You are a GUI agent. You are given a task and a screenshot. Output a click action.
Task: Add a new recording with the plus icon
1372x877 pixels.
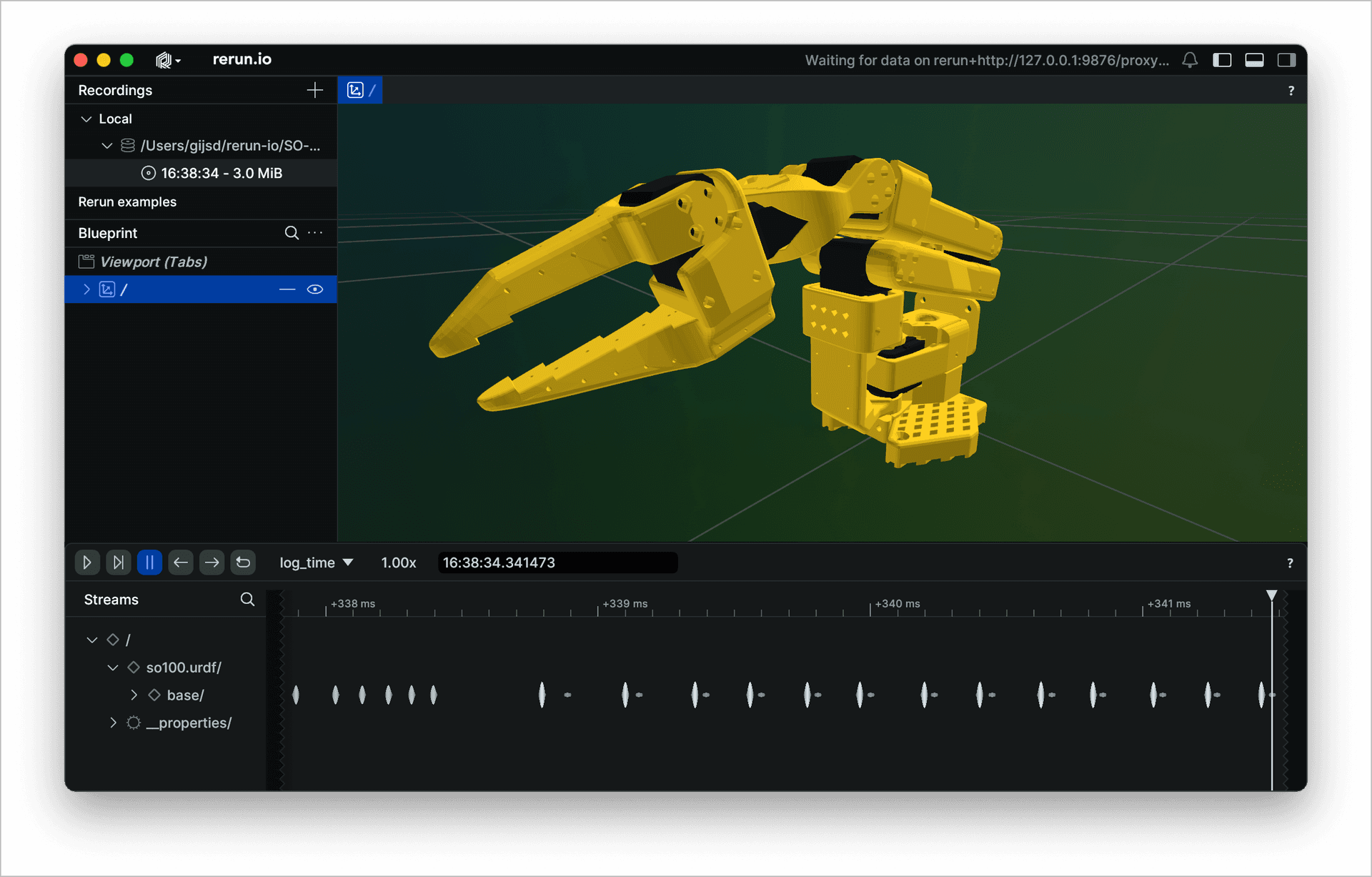click(x=314, y=90)
